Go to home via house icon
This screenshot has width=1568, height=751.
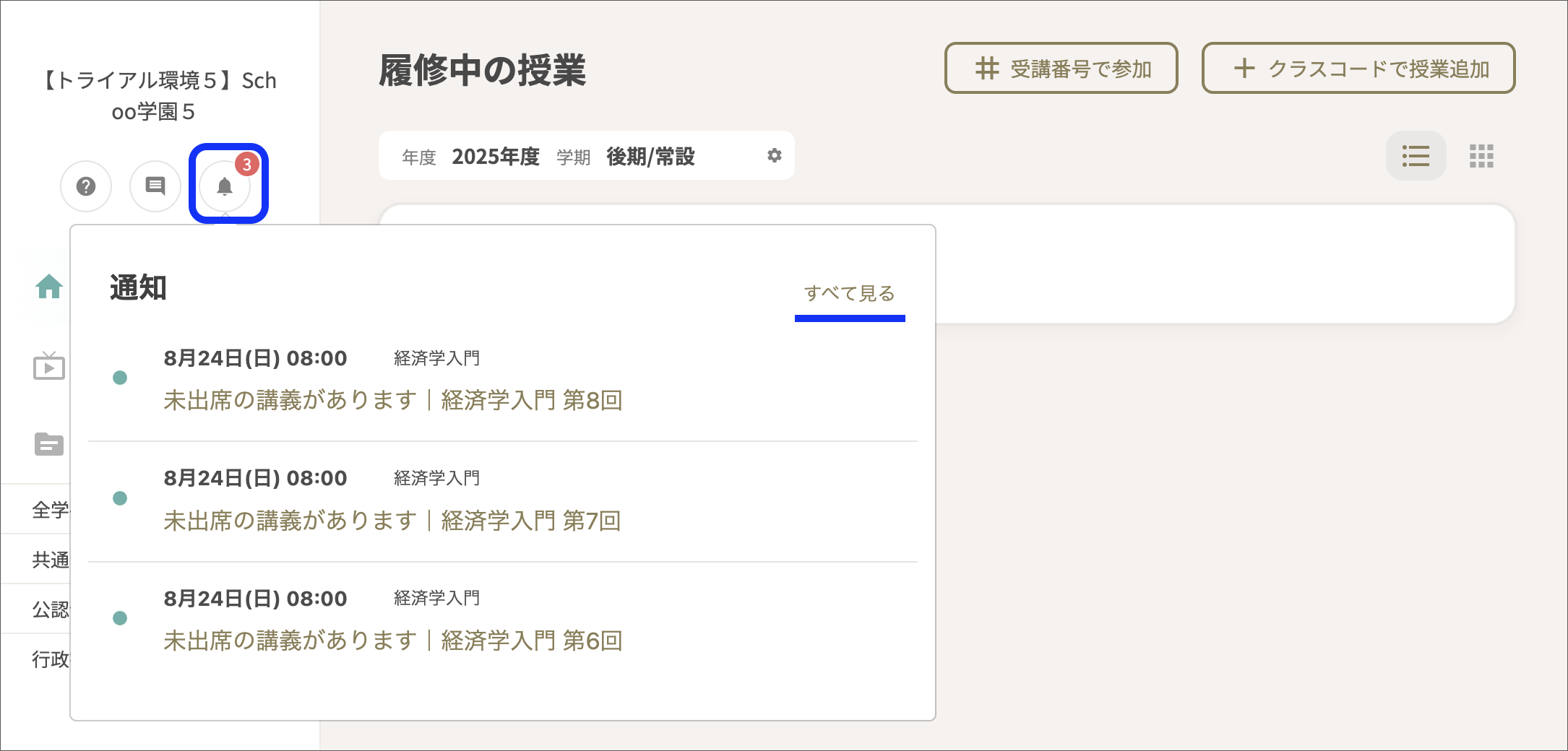[x=49, y=287]
